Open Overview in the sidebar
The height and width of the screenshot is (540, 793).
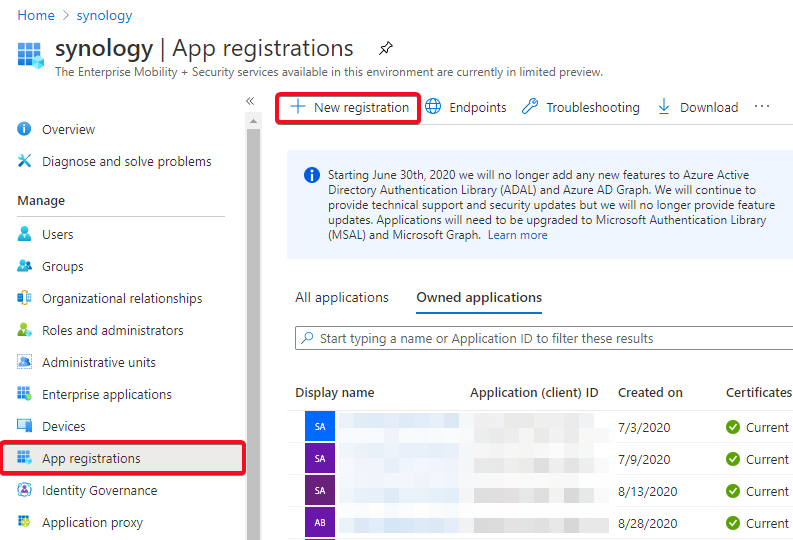click(68, 129)
